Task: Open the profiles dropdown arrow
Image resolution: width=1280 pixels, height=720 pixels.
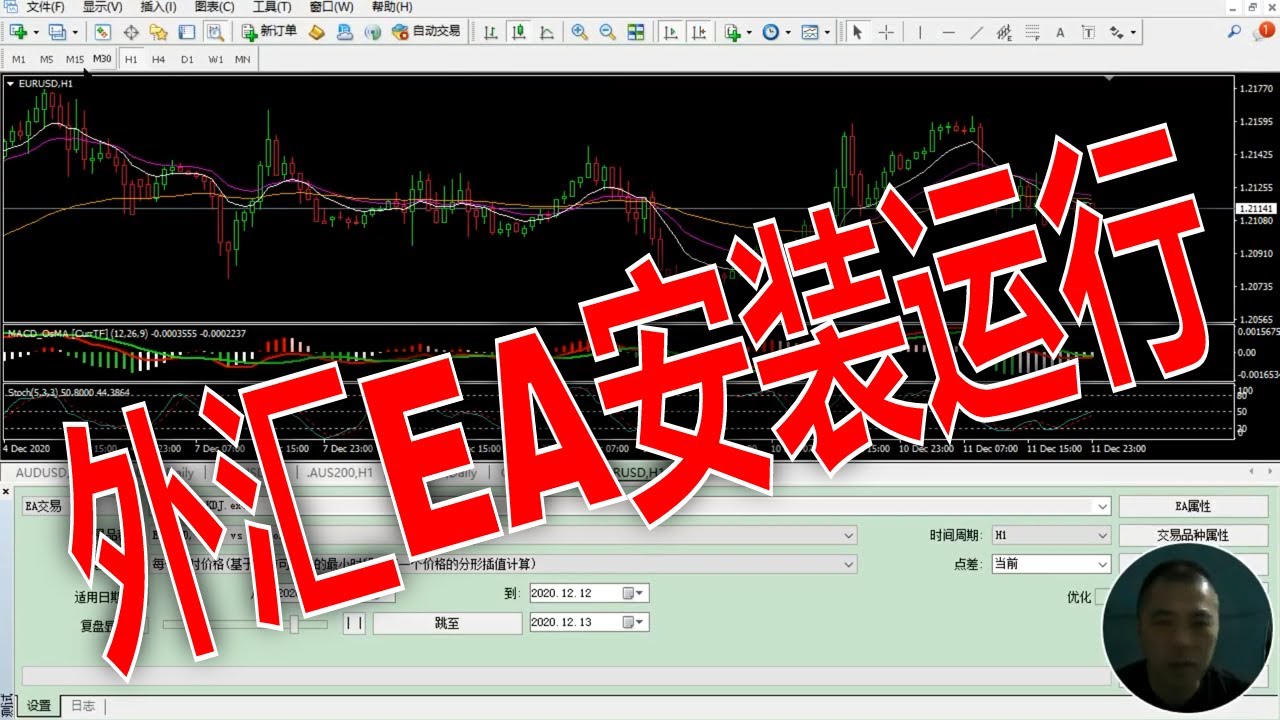Action: tap(74, 32)
